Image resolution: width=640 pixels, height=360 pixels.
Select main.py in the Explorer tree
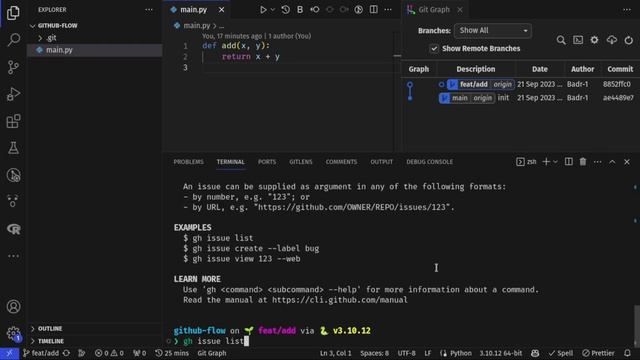point(94,50)
